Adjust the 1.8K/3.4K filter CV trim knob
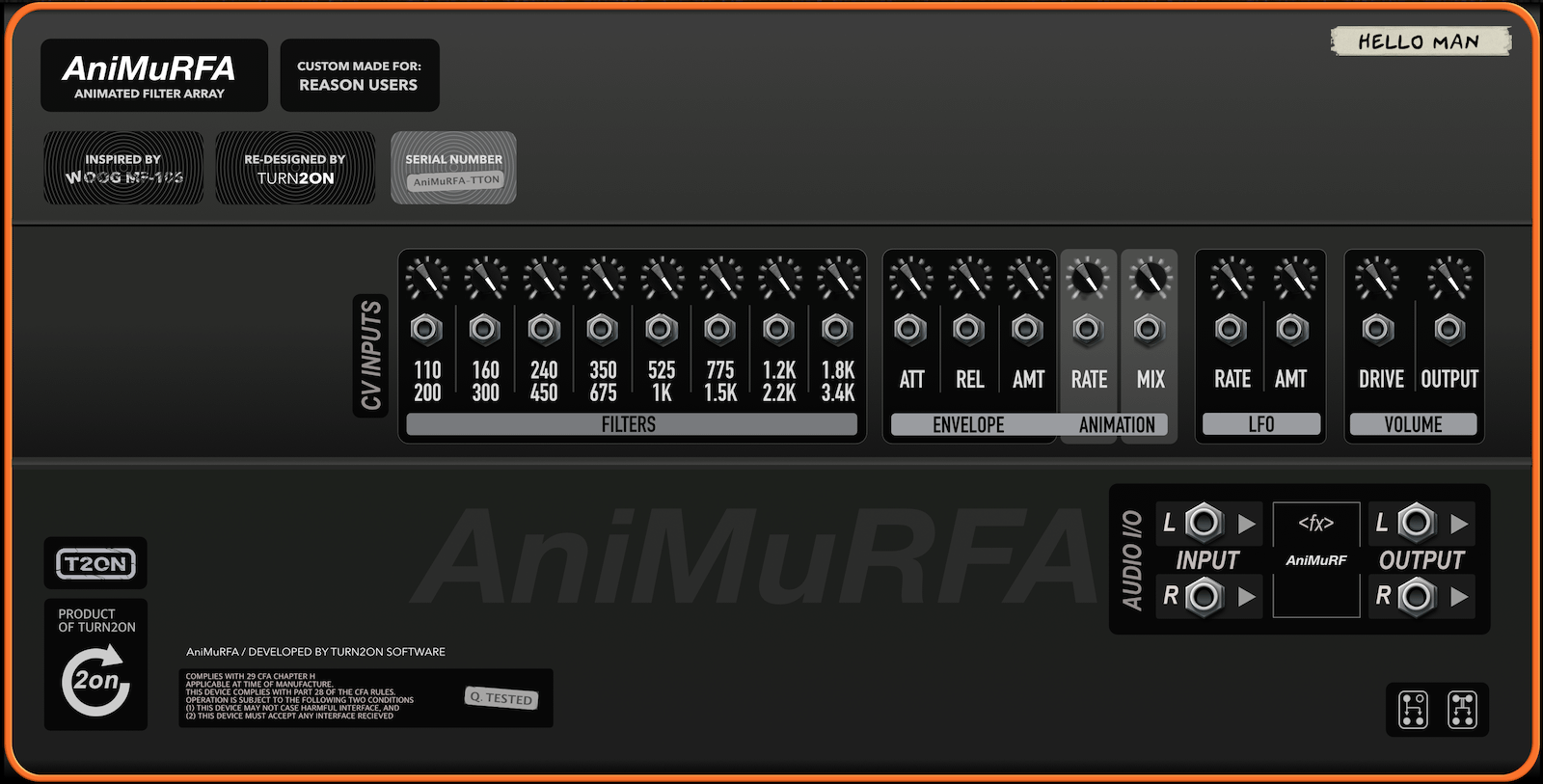The width and height of the screenshot is (1543, 784). pos(839,279)
